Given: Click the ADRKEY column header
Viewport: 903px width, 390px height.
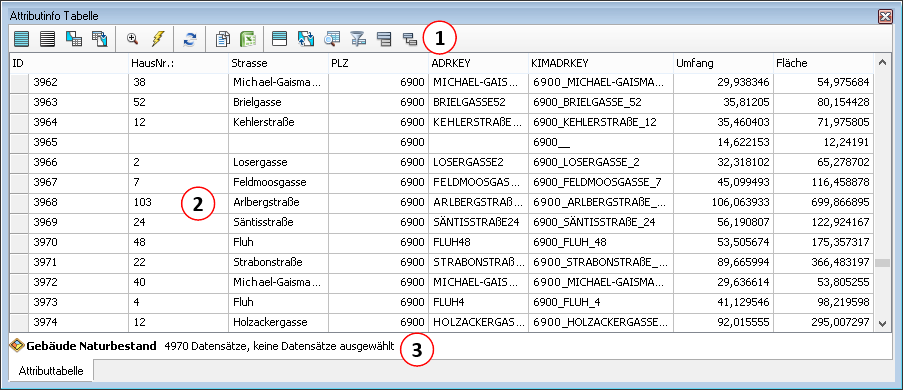Looking at the screenshot, I should coord(478,63).
